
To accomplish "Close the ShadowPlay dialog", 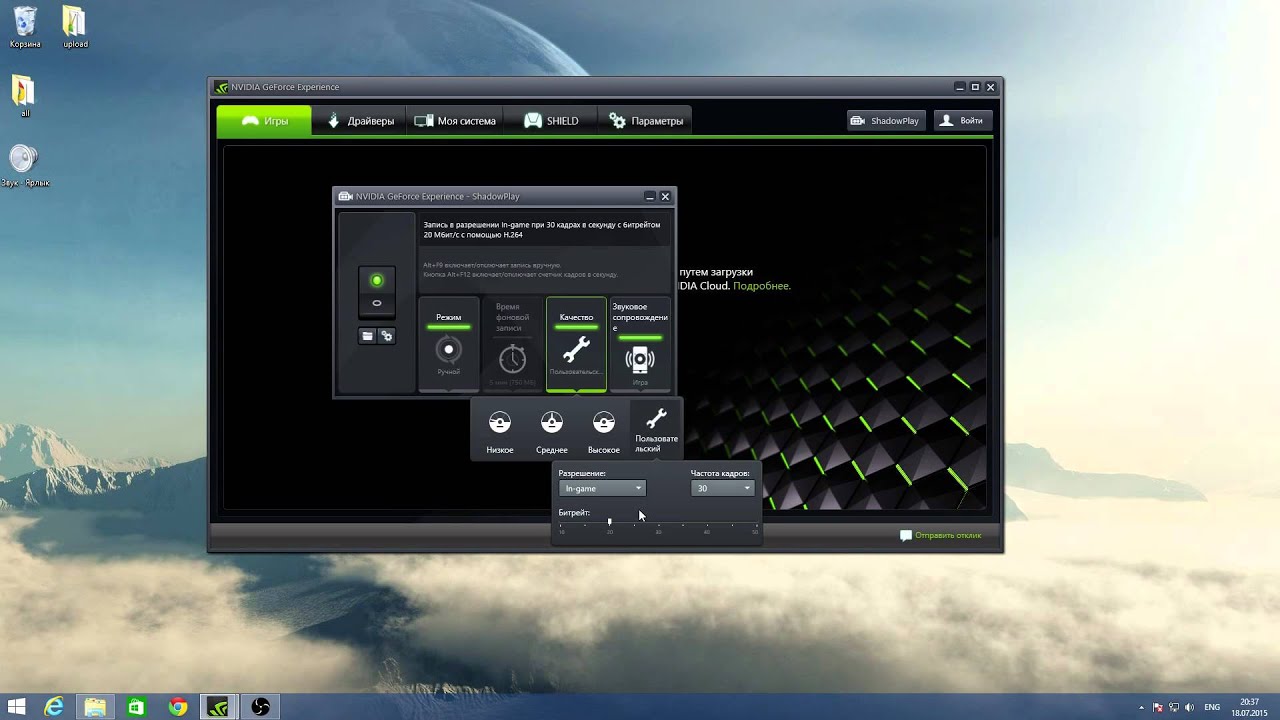I will pos(665,197).
